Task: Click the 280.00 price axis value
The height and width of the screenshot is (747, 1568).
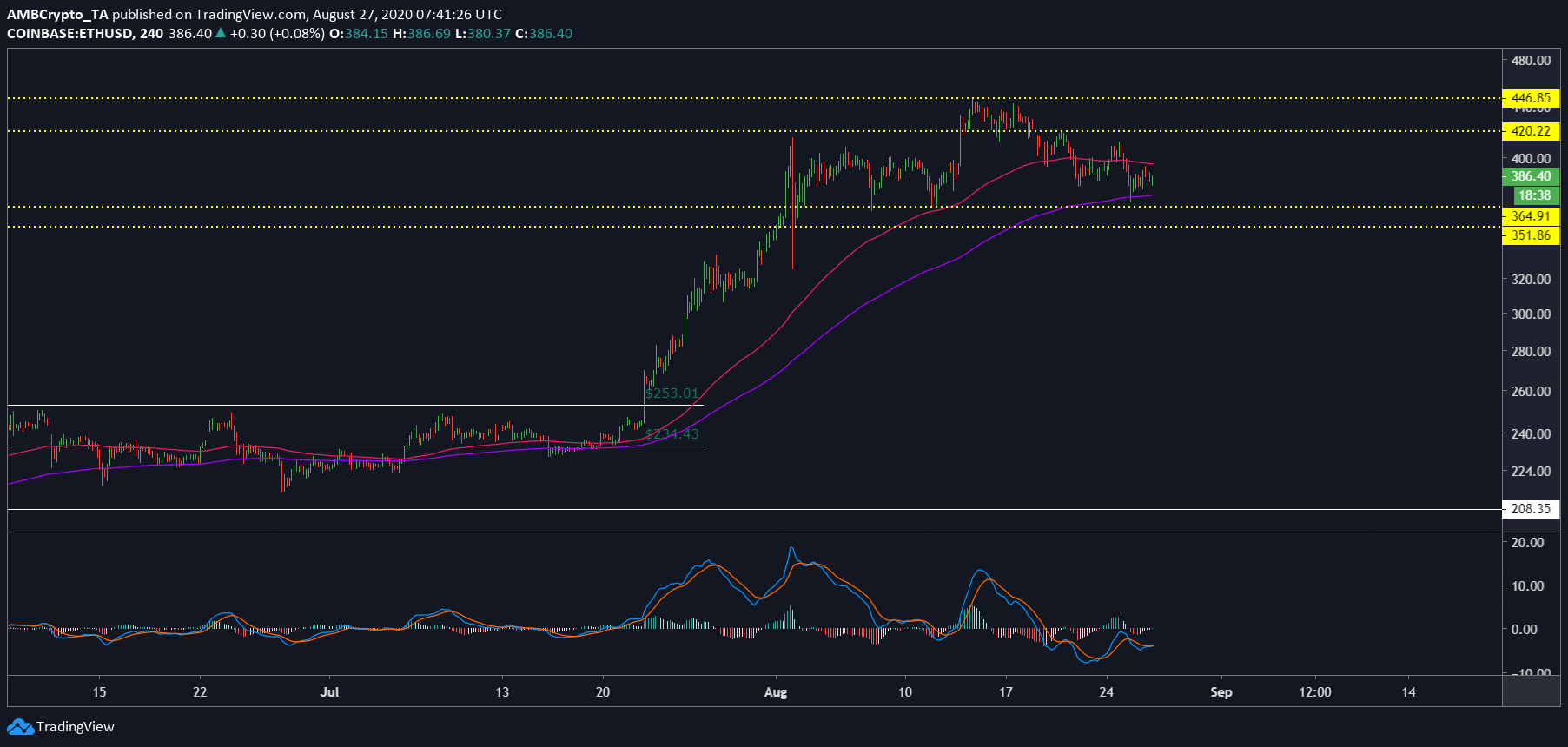Action: 1531,351
